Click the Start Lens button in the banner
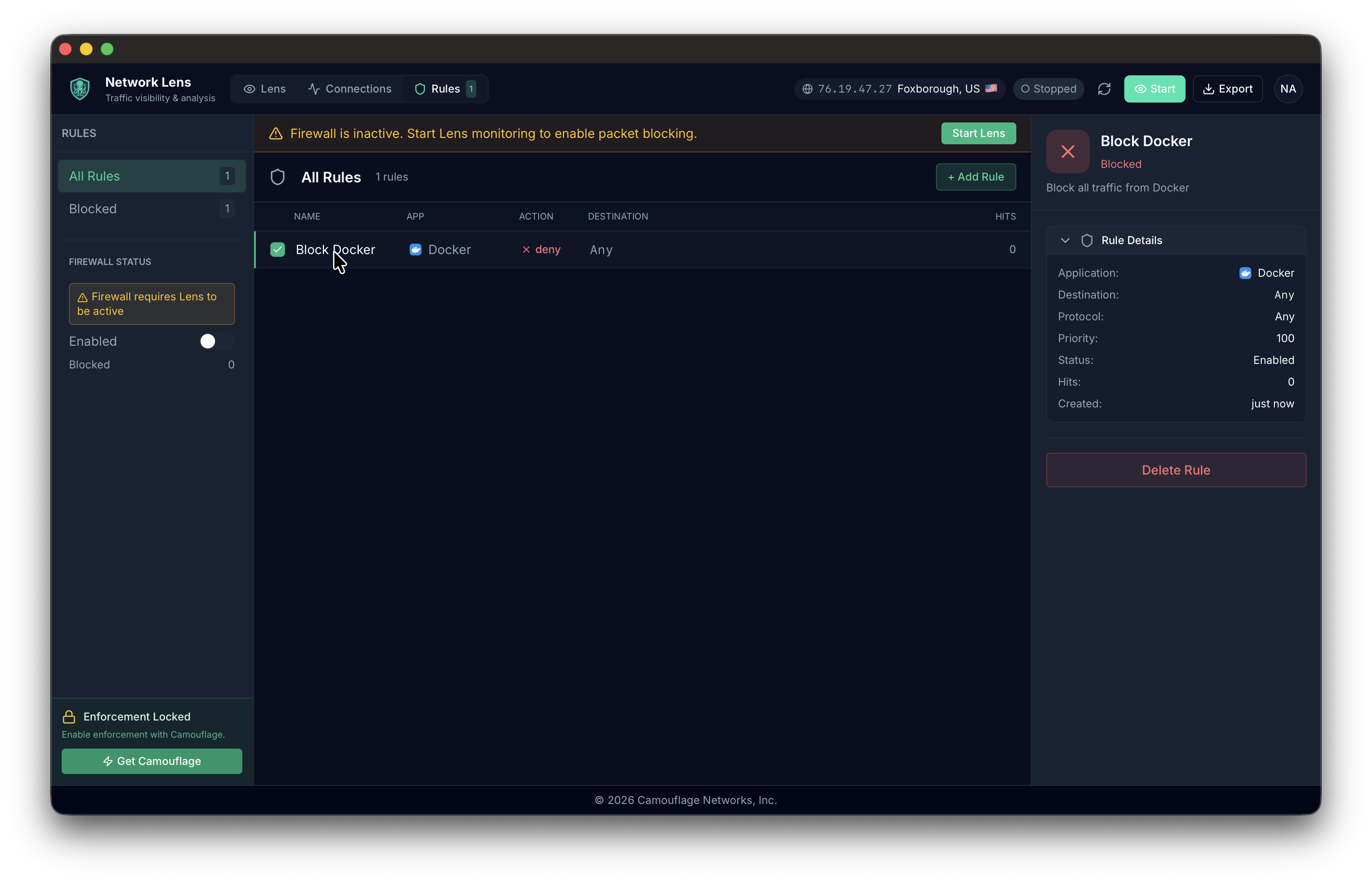 (x=979, y=133)
